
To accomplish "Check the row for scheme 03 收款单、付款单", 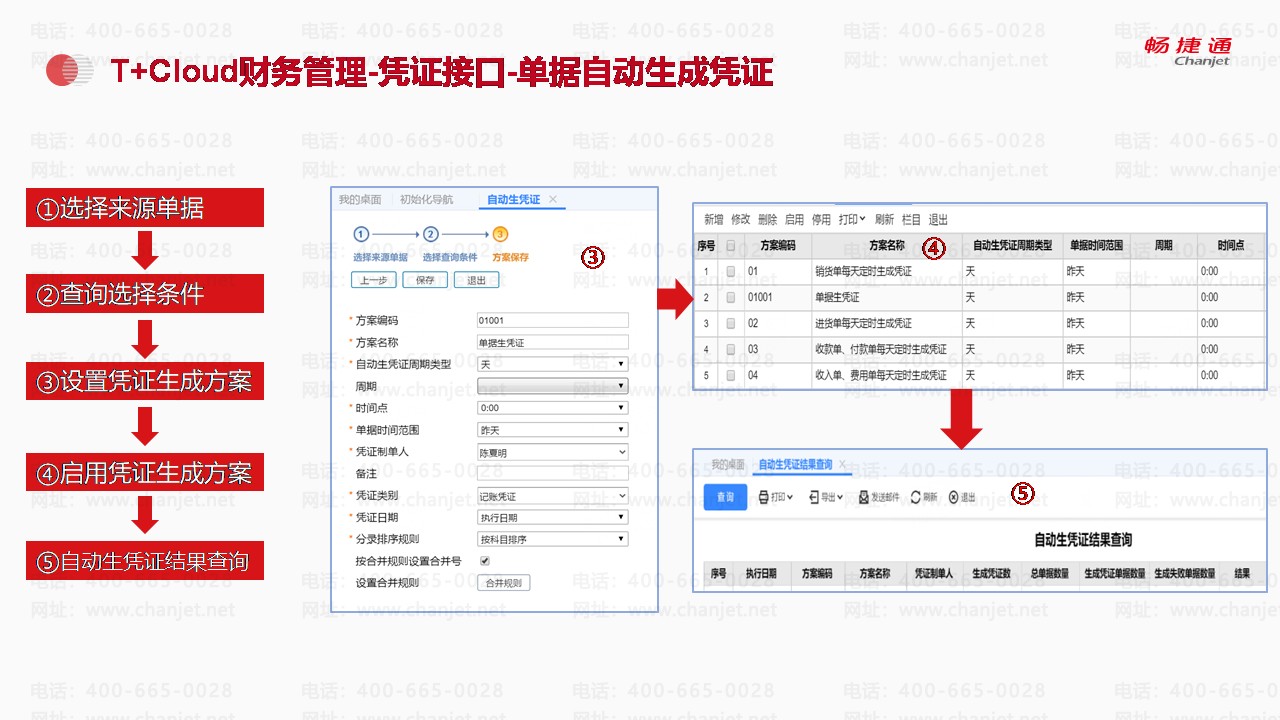I will click(x=731, y=349).
